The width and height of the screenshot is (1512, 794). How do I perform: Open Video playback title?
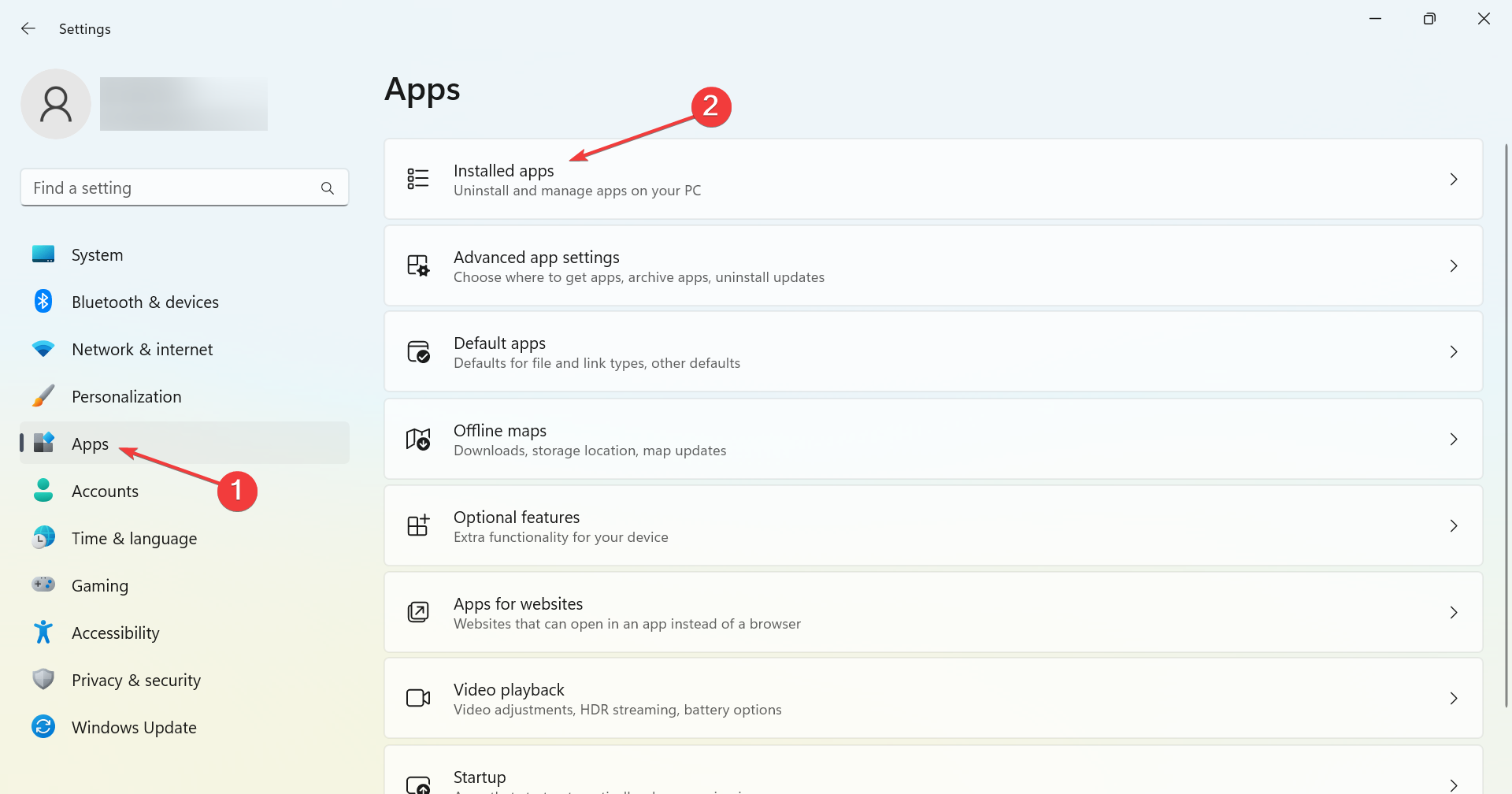click(509, 690)
